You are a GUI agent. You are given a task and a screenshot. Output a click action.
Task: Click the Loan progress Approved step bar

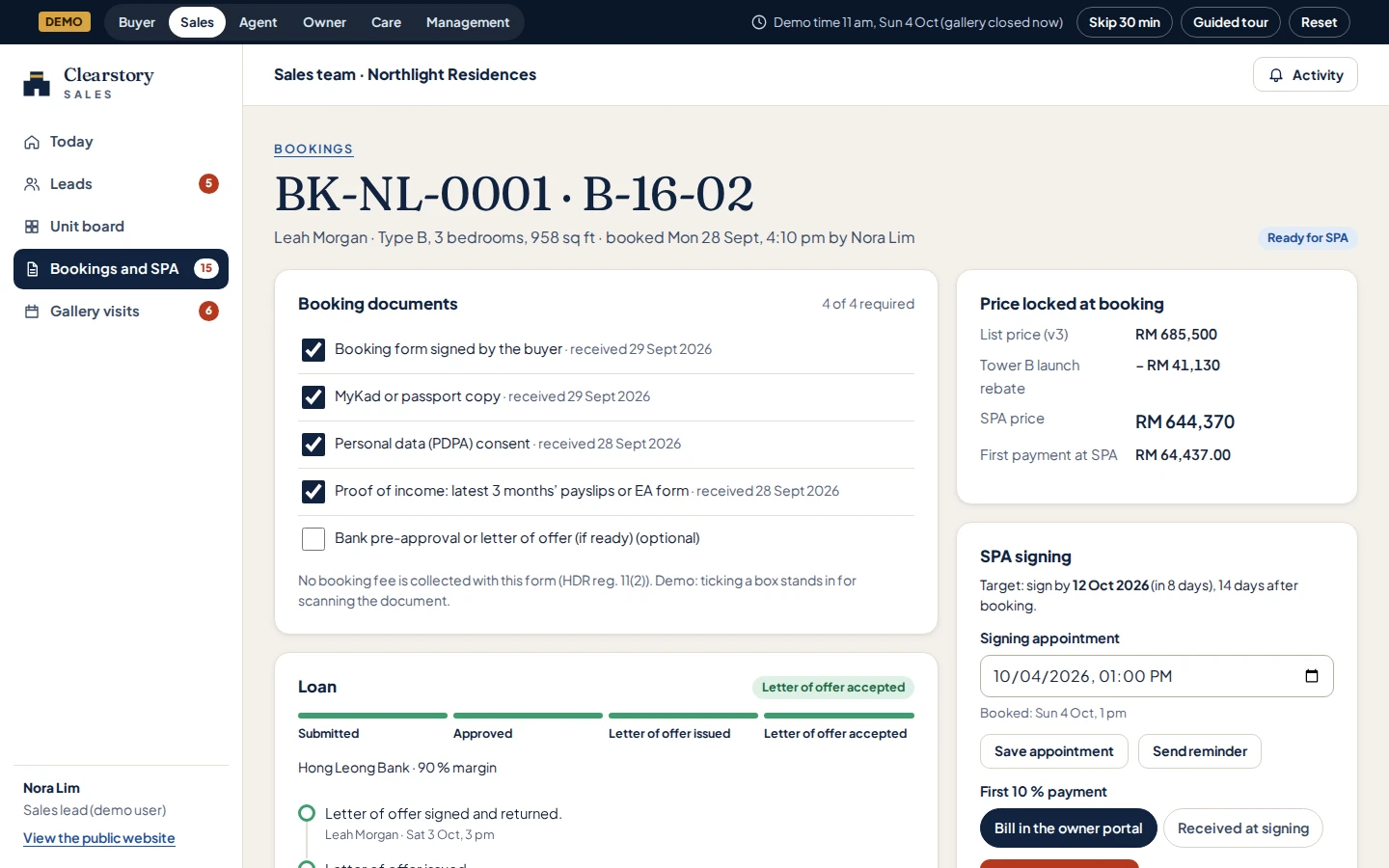tap(528, 716)
